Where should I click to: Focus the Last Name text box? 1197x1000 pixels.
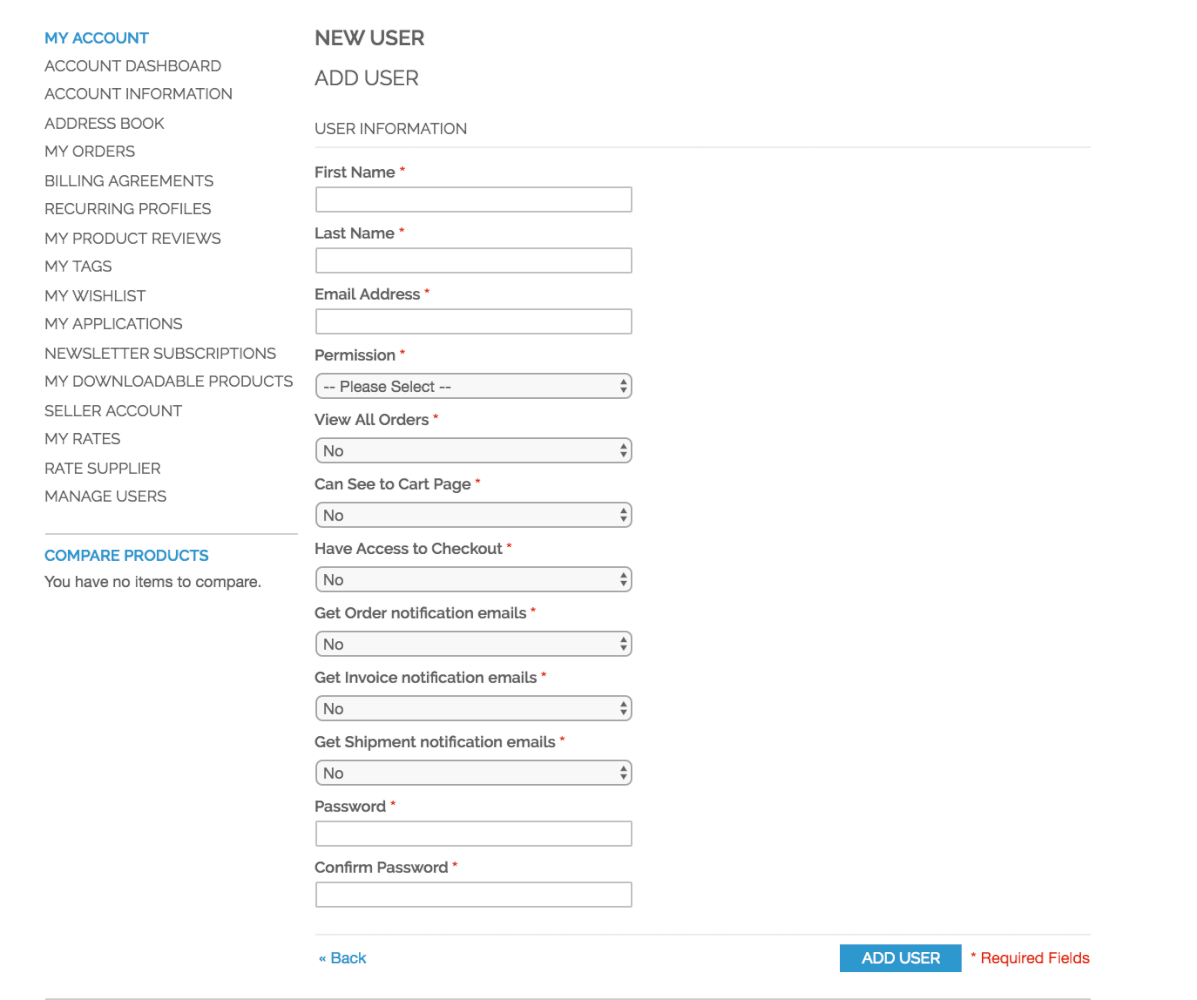473,261
